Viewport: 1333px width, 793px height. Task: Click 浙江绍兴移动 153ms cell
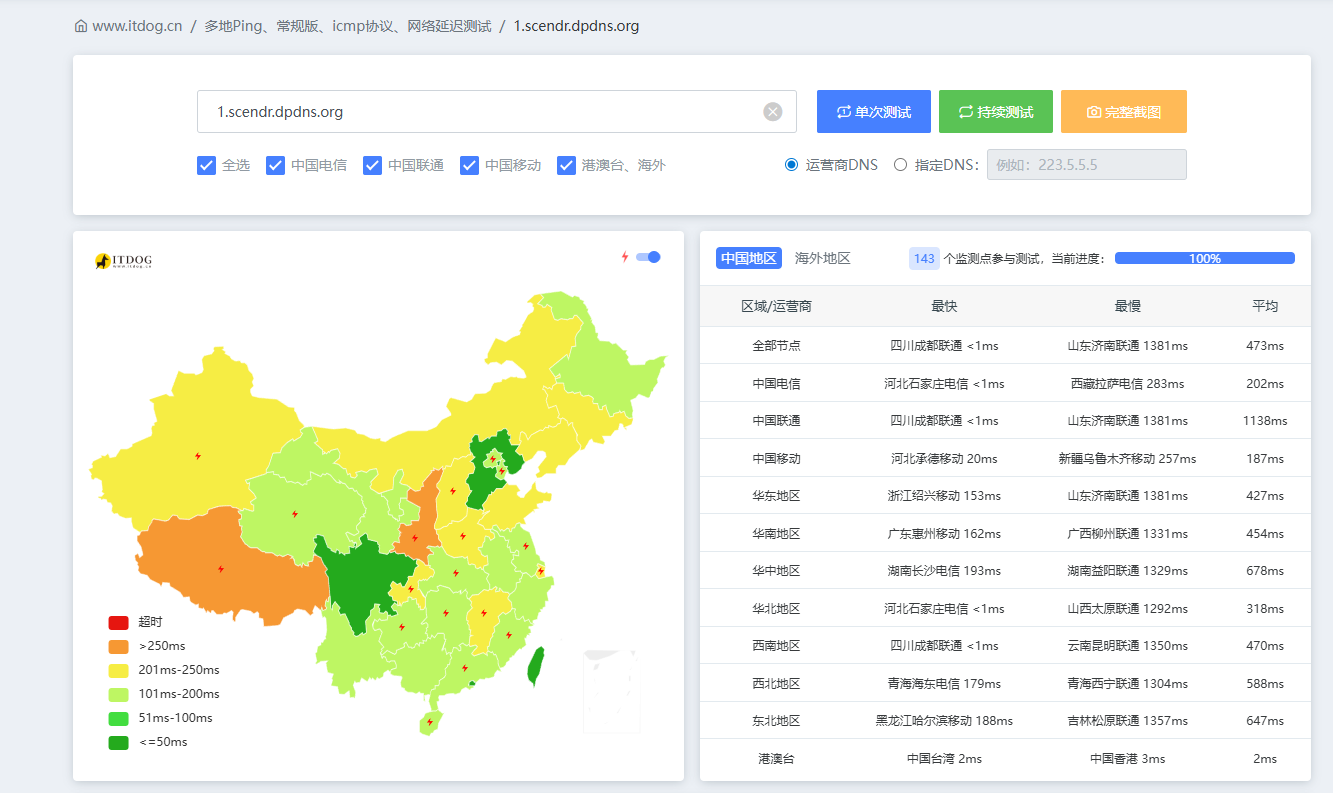coord(944,496)
